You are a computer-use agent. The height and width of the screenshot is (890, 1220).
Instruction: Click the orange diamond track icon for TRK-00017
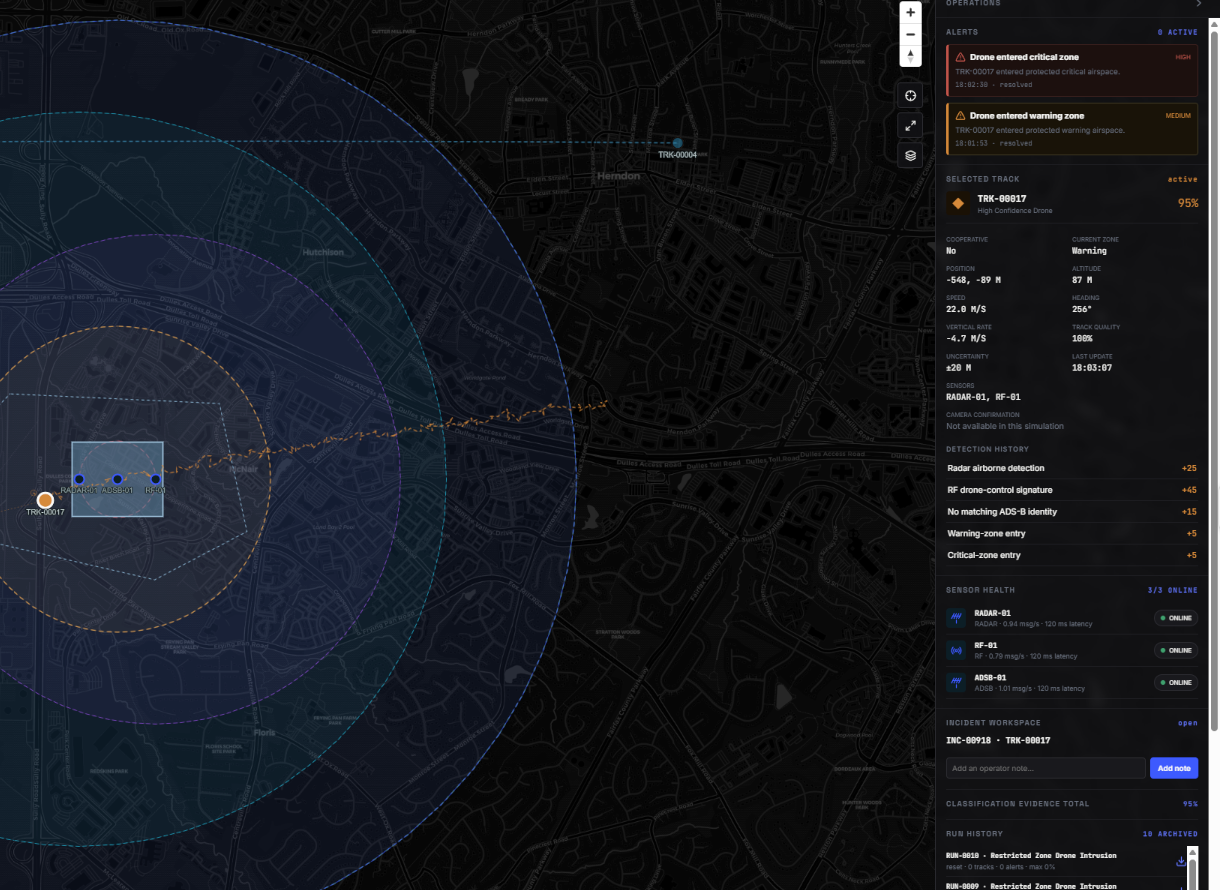click(958, 204)
